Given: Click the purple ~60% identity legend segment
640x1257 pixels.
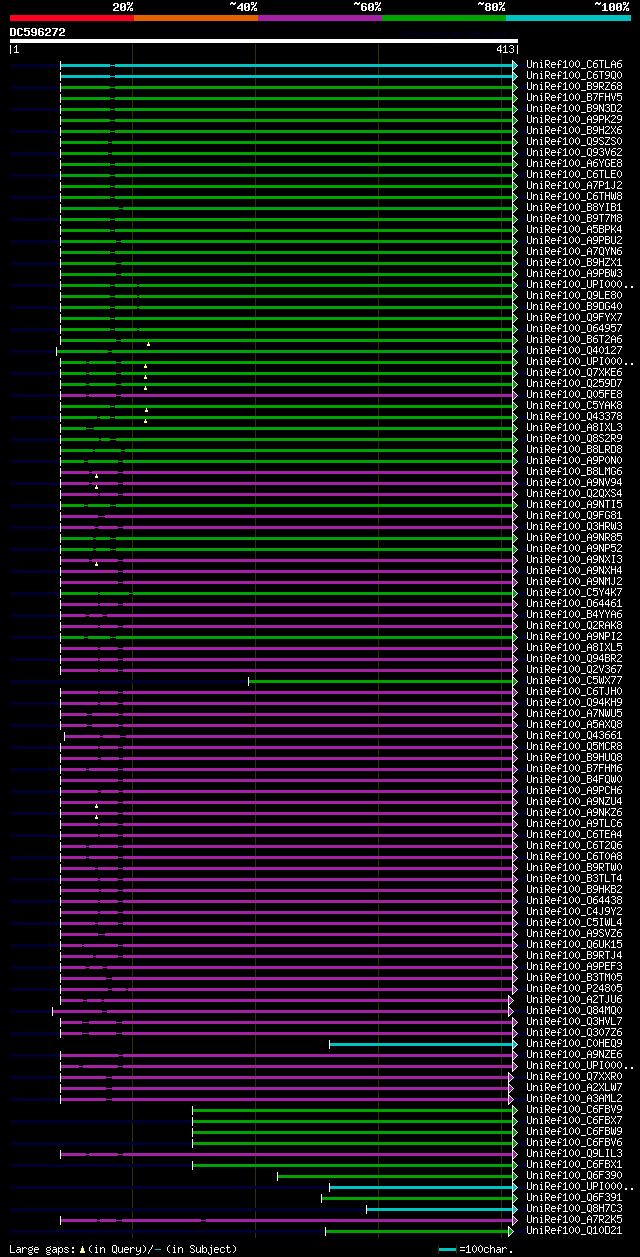Looking at the screenshot, I should tap(319, 17).
